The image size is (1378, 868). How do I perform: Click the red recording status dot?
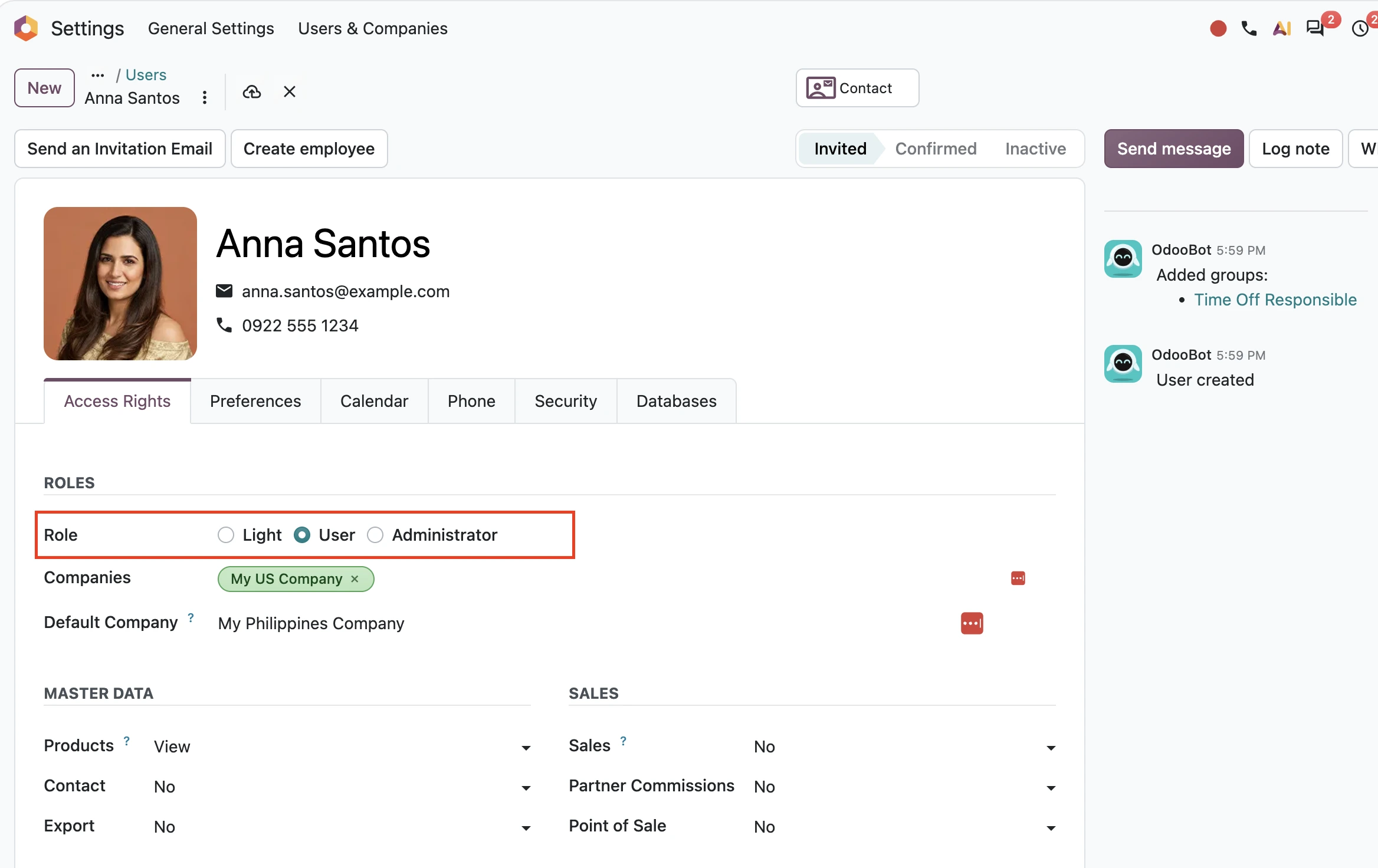1218,28
